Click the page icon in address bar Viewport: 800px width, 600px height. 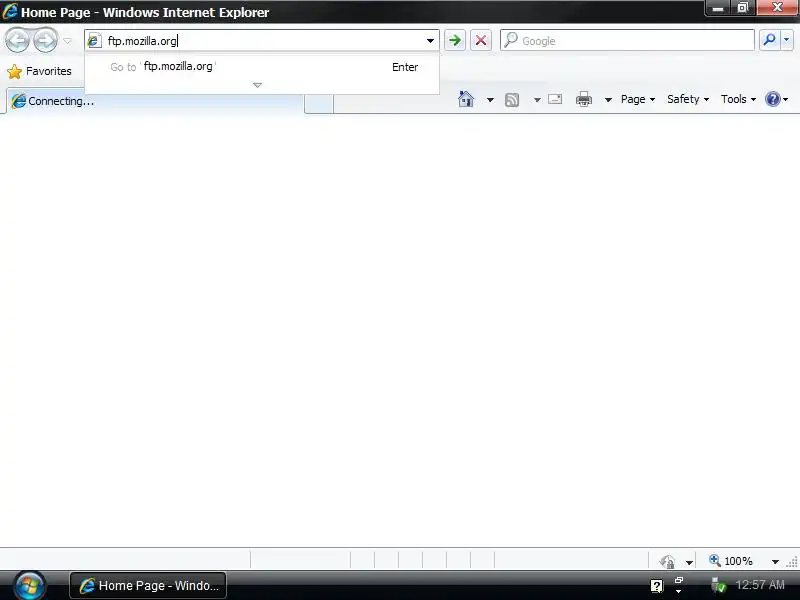pos(94,40)
